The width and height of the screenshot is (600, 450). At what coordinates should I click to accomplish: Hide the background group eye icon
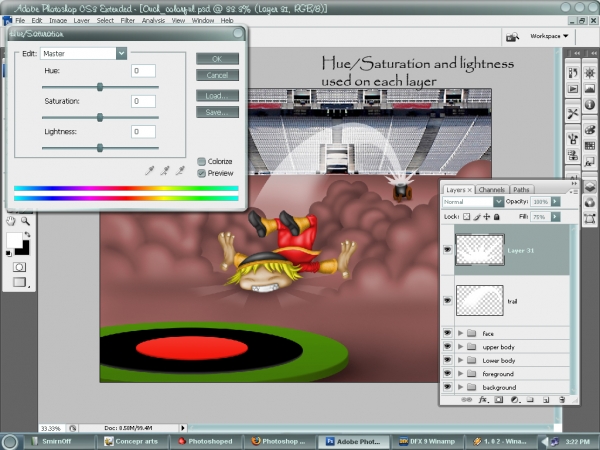(x=447, y=387)
